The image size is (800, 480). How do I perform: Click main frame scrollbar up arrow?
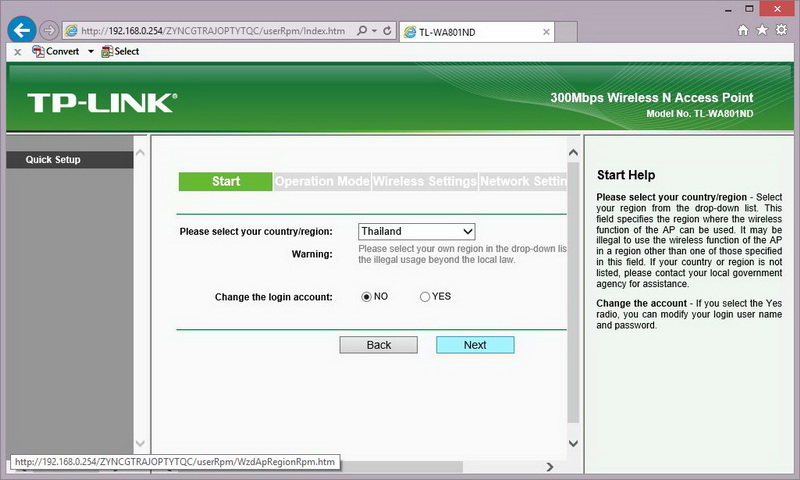point(573,153)
